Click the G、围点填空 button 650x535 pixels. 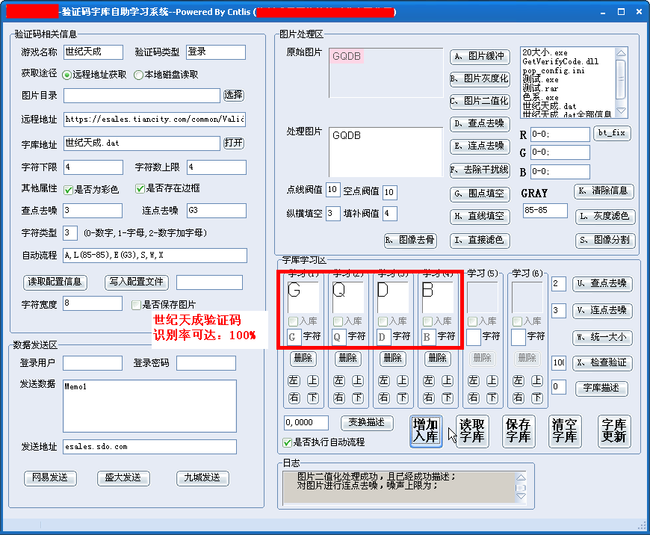480,194
